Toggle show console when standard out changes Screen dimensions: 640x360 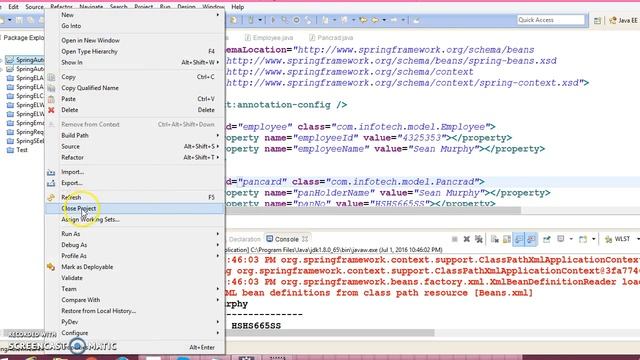(x=519, y=239)
